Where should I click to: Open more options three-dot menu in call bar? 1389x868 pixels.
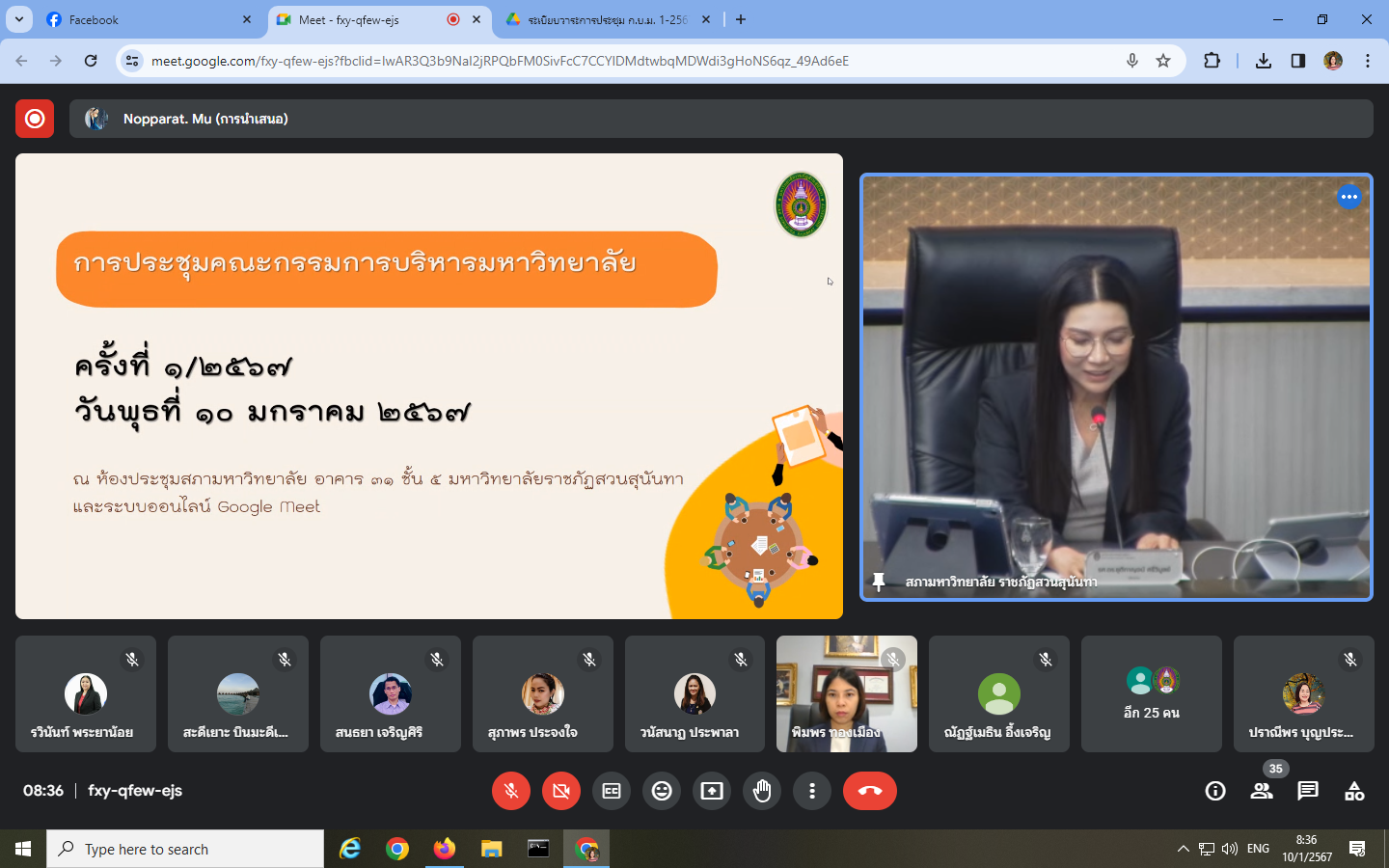click(812, 791)
